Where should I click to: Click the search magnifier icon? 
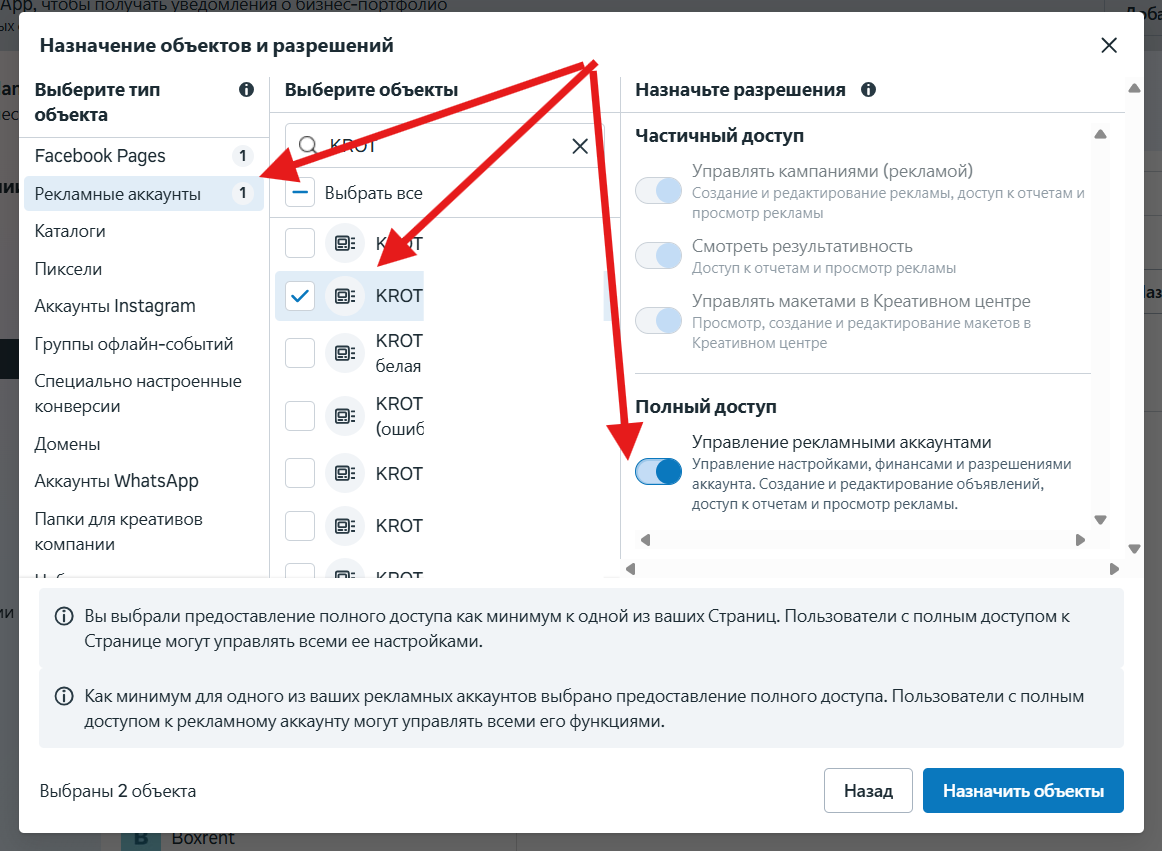tap(308, 145)
